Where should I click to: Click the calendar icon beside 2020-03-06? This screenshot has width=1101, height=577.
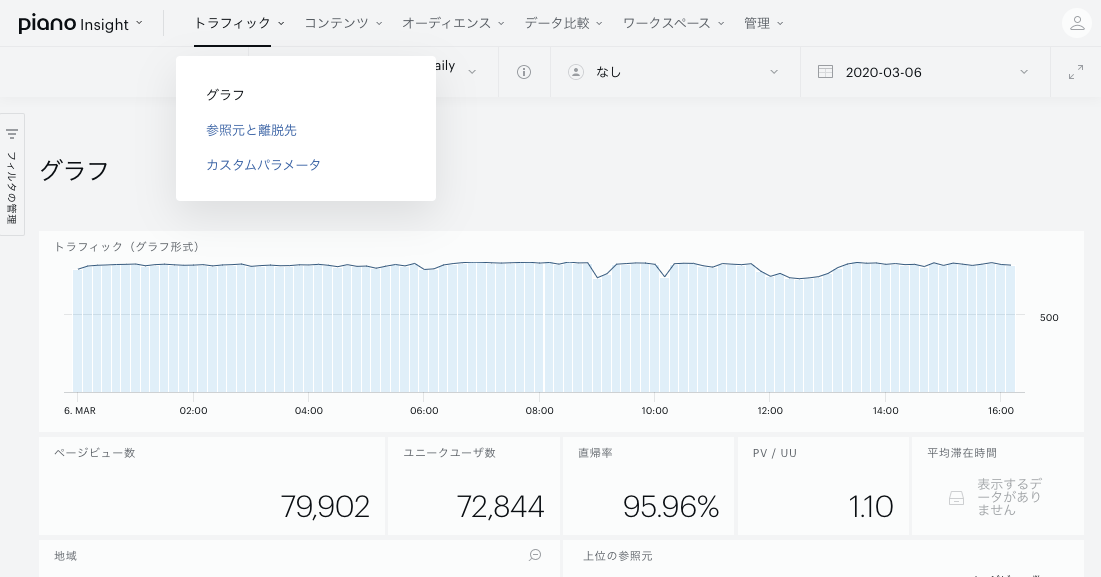(x=826, y=72)
